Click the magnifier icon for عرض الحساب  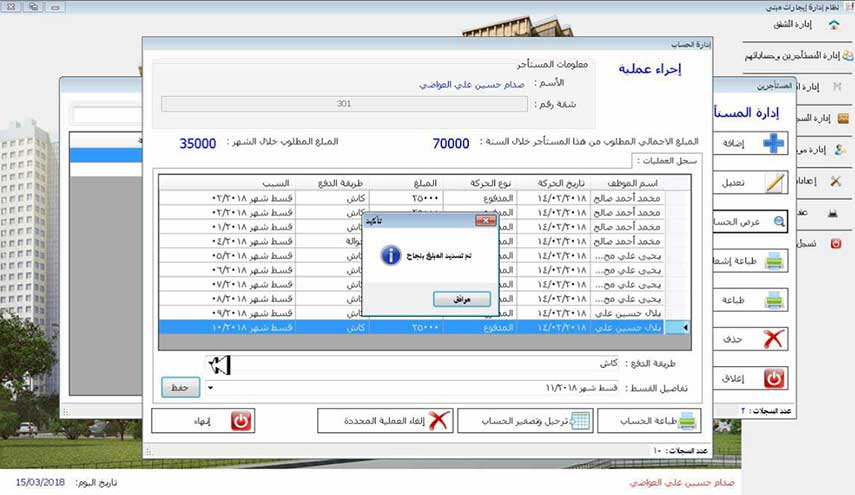pyautogui.click(x=775, y=223)
